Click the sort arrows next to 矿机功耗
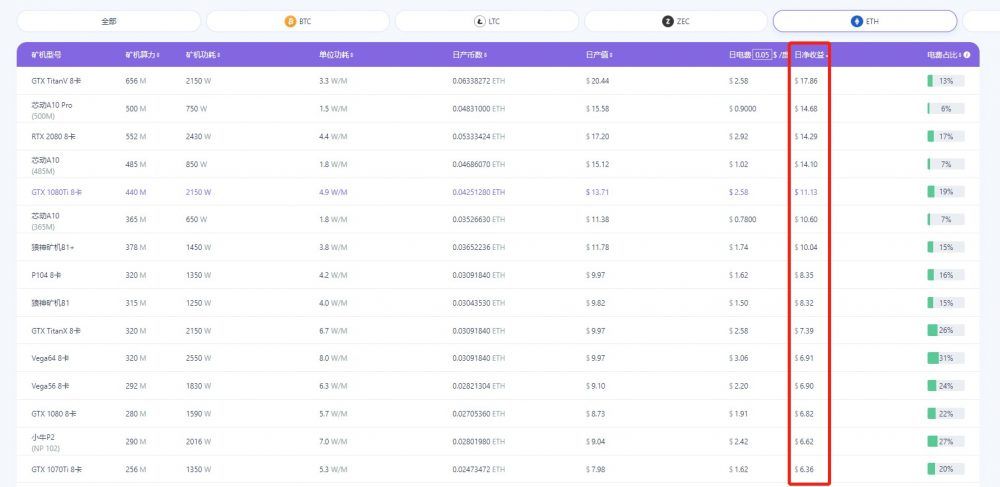The image size is (1000, 487). (219, 55)
